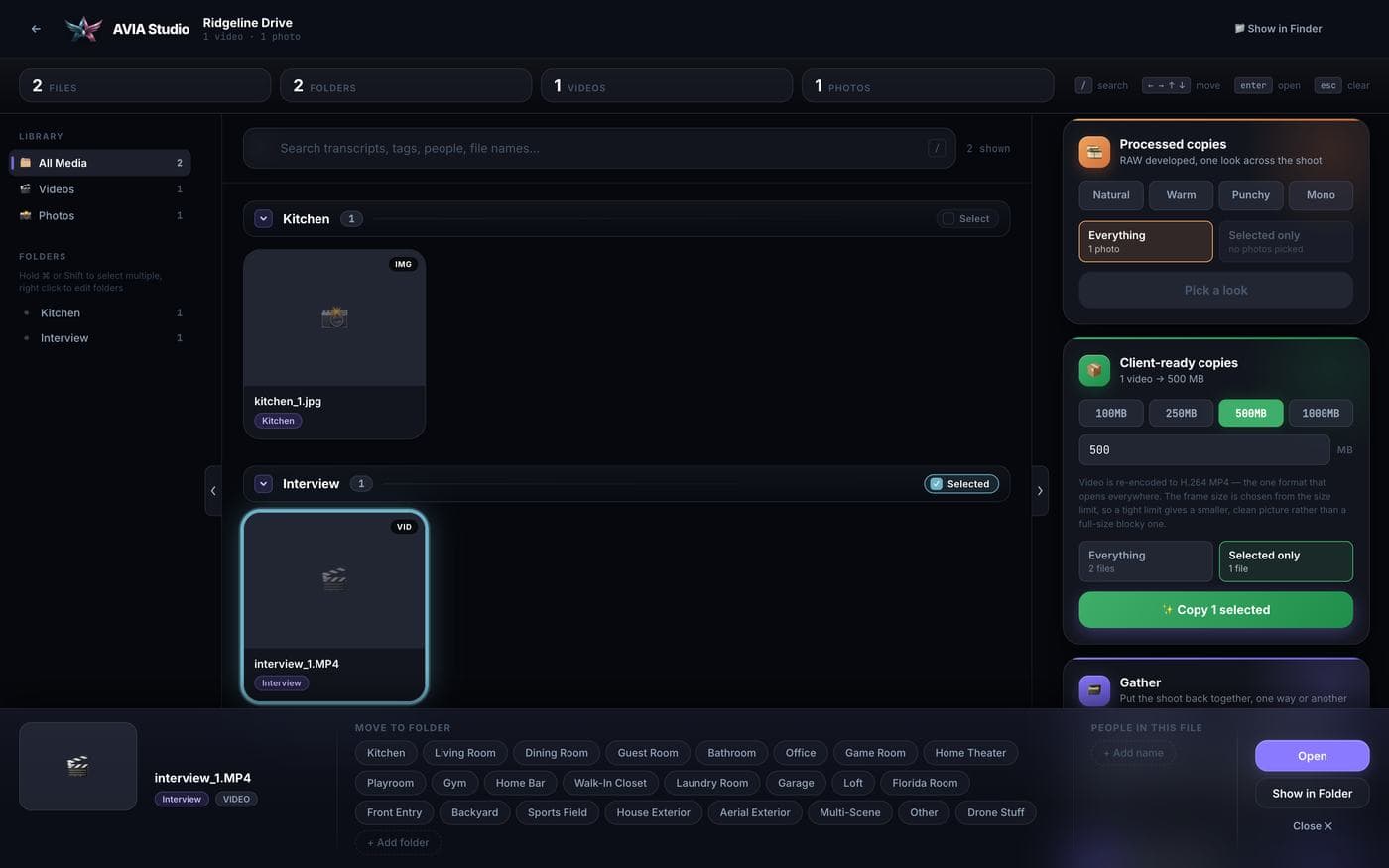The height and width of the screenshot is (868, 1389).
Task: Collapse the Kitchen group chevron
Action: pyautogui.click(x=263, y=219)
